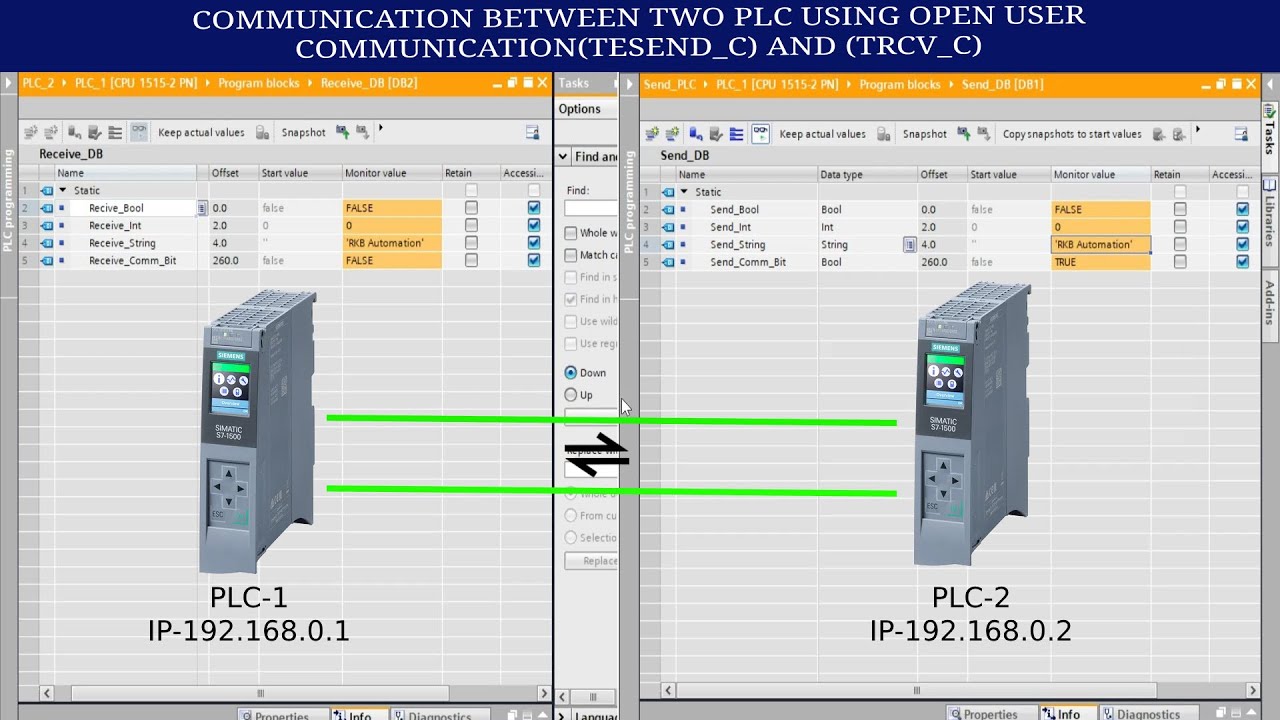Viewport: 1280px width, 720px height.
Task: Click load start values icon in Send_DB toolbar
Action: (x=983, y=134)
